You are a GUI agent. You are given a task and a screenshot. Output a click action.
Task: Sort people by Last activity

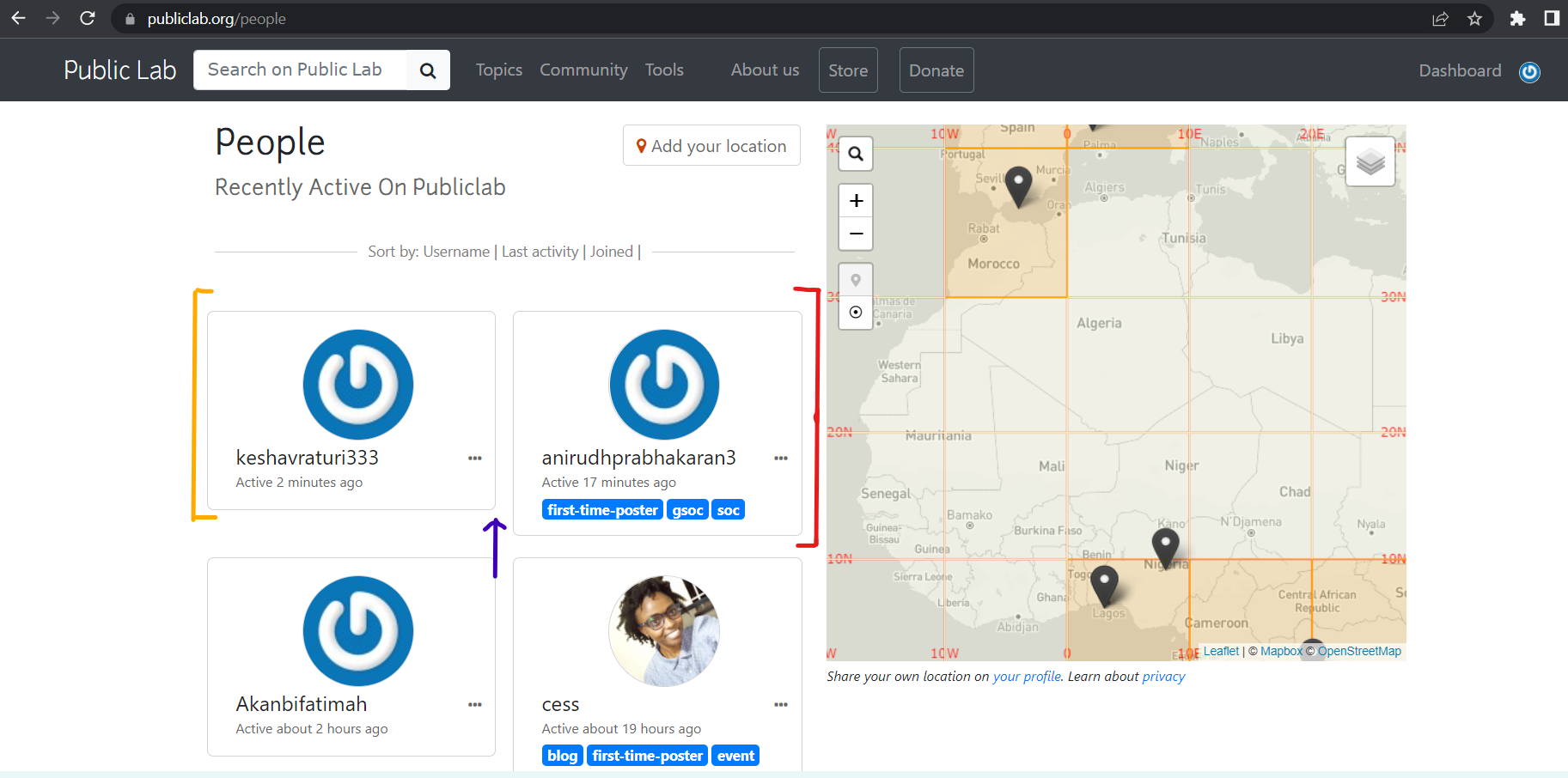pos(540,252)
